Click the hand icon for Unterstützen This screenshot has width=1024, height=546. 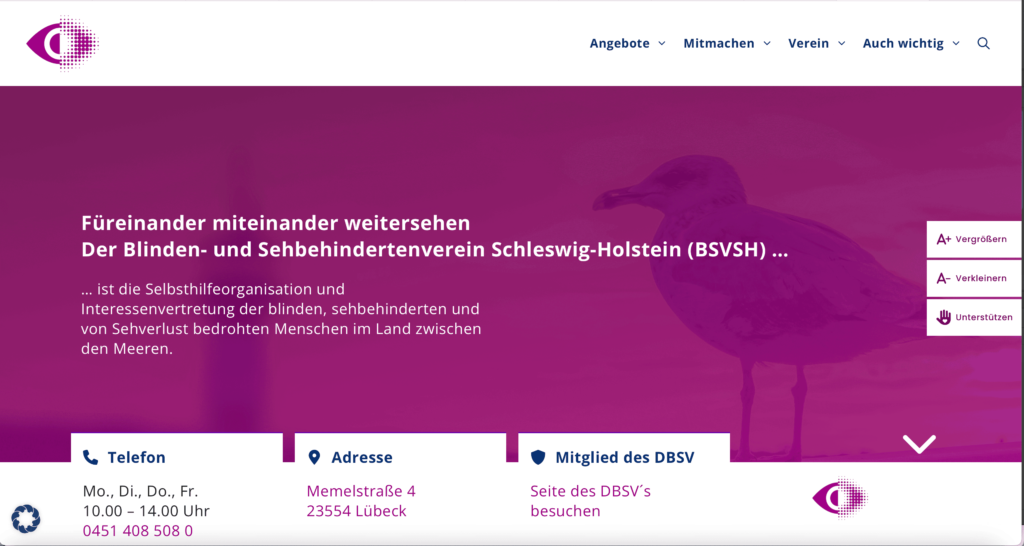coord(944,317)
